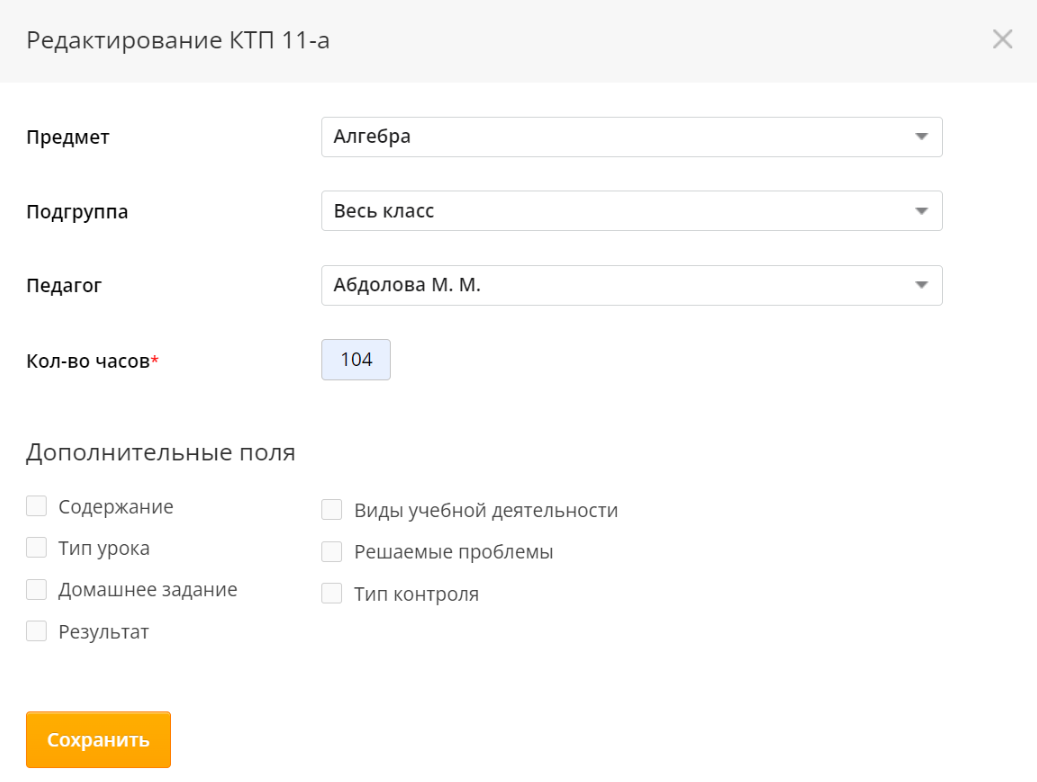This screenshot has width=1037, height=782.
Task: Enable the Содержание checkbox
Action: click(x=37, y=507)
